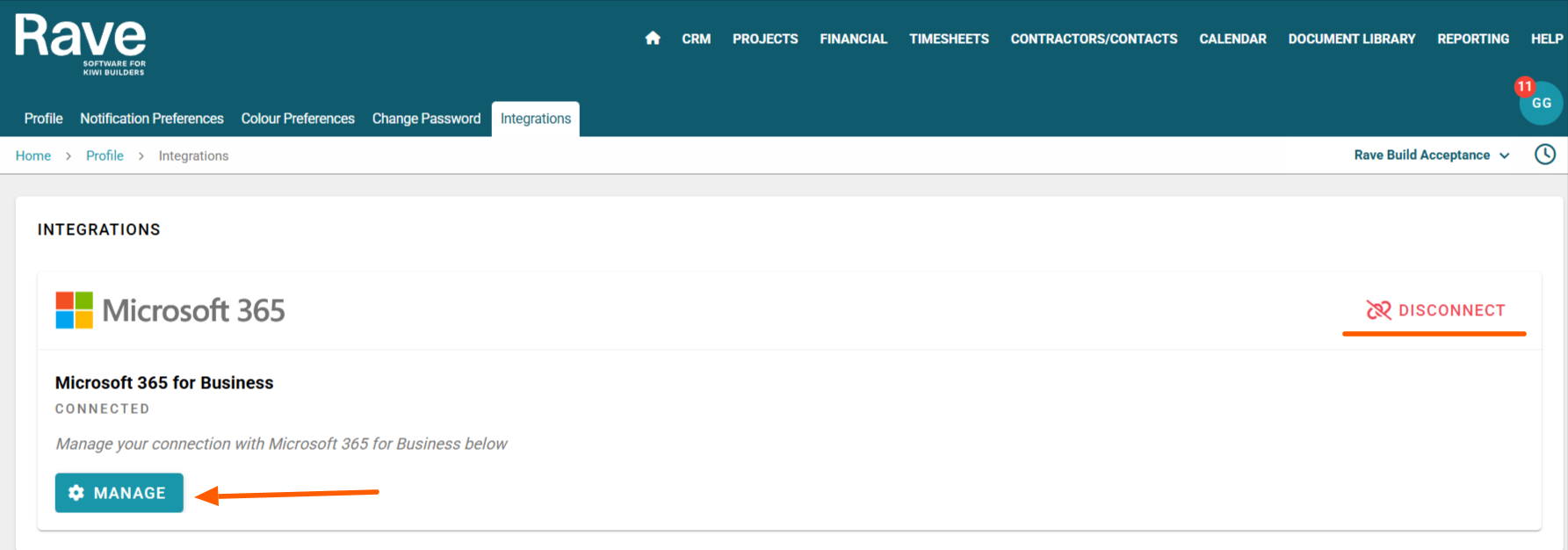Open the clock timer icon
1568x550 pixels.
tap(1544, 155)
